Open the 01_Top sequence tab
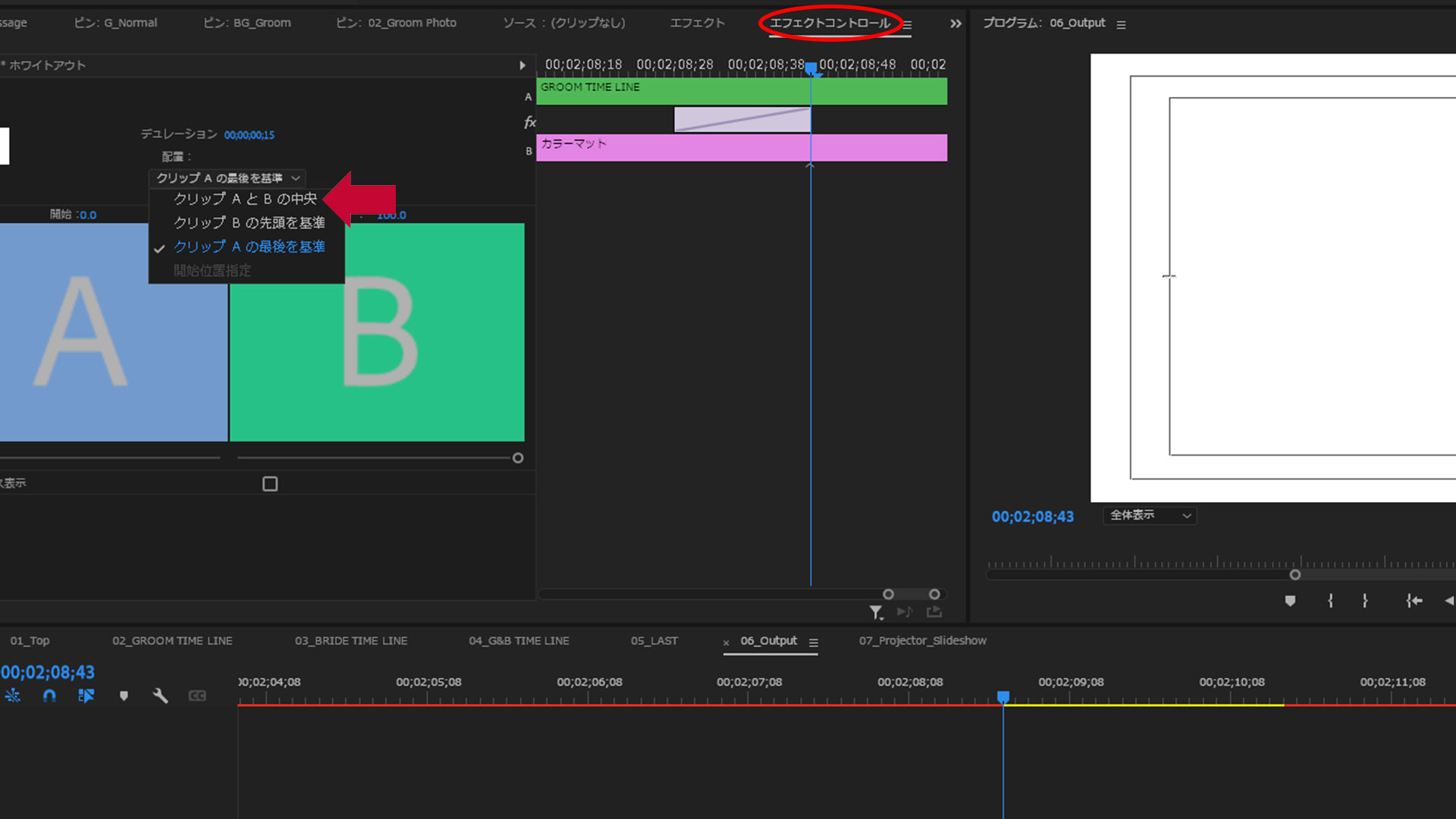1456x819 pixels. pyautogui.click(x=30, y=641)
